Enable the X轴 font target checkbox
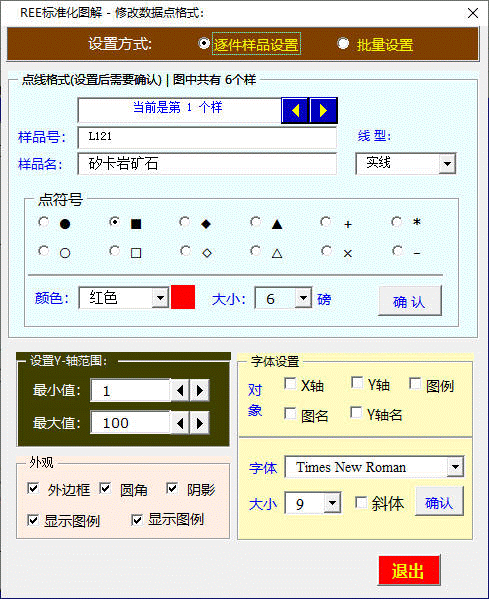 click(x=290, y=384)
